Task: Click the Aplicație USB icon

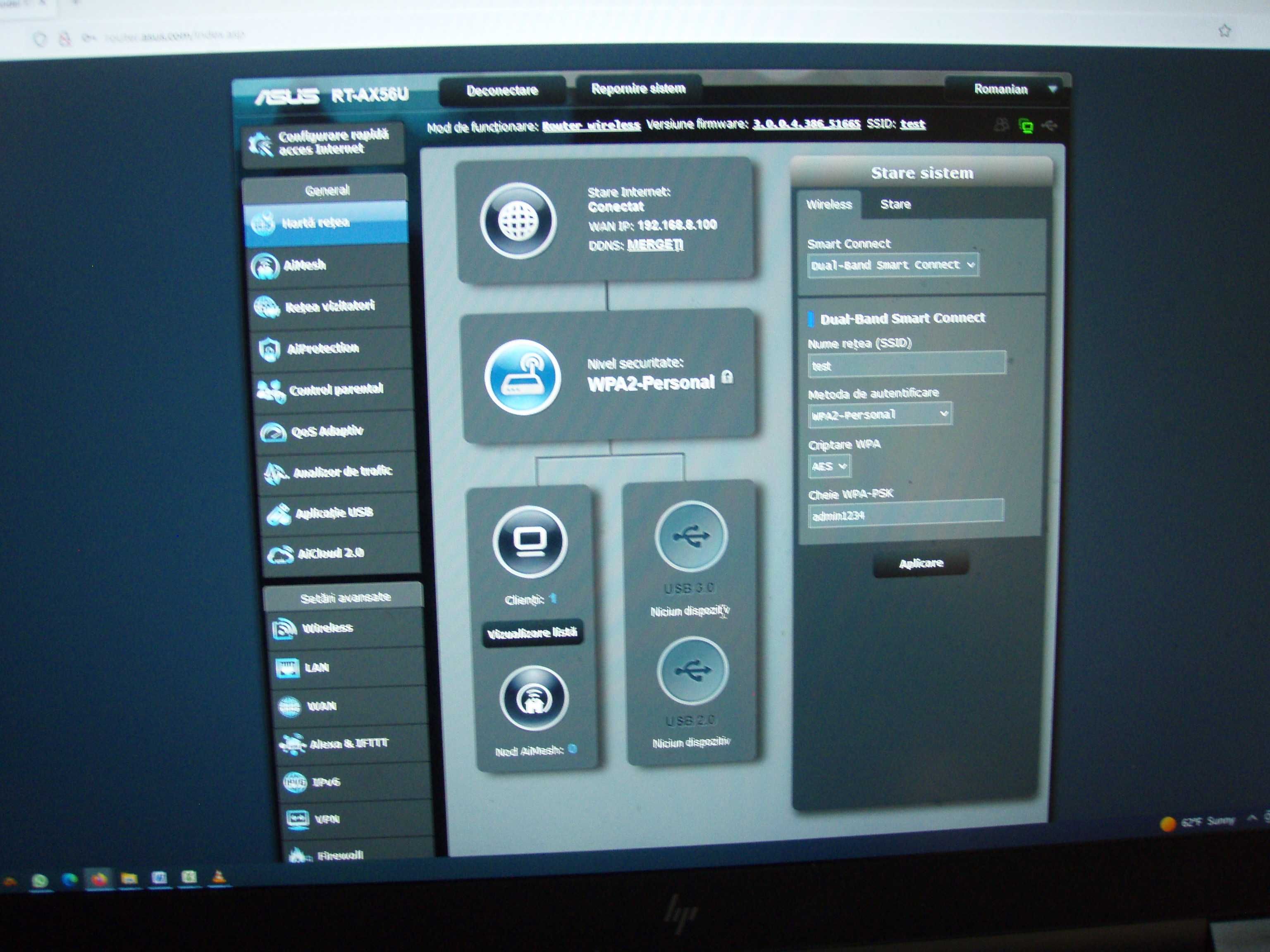Action: 279,514
